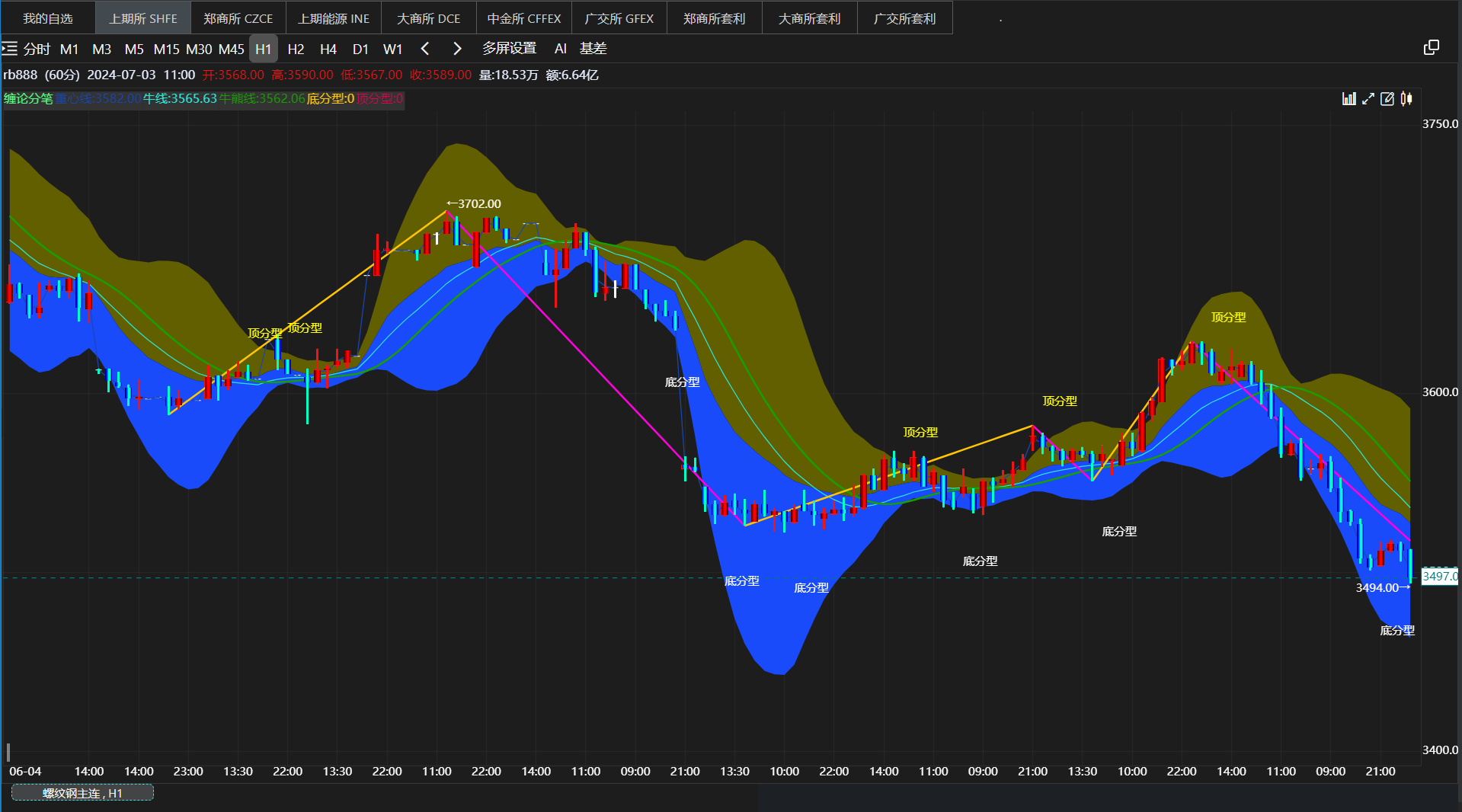Go to previous contract with left chevron

425,49
